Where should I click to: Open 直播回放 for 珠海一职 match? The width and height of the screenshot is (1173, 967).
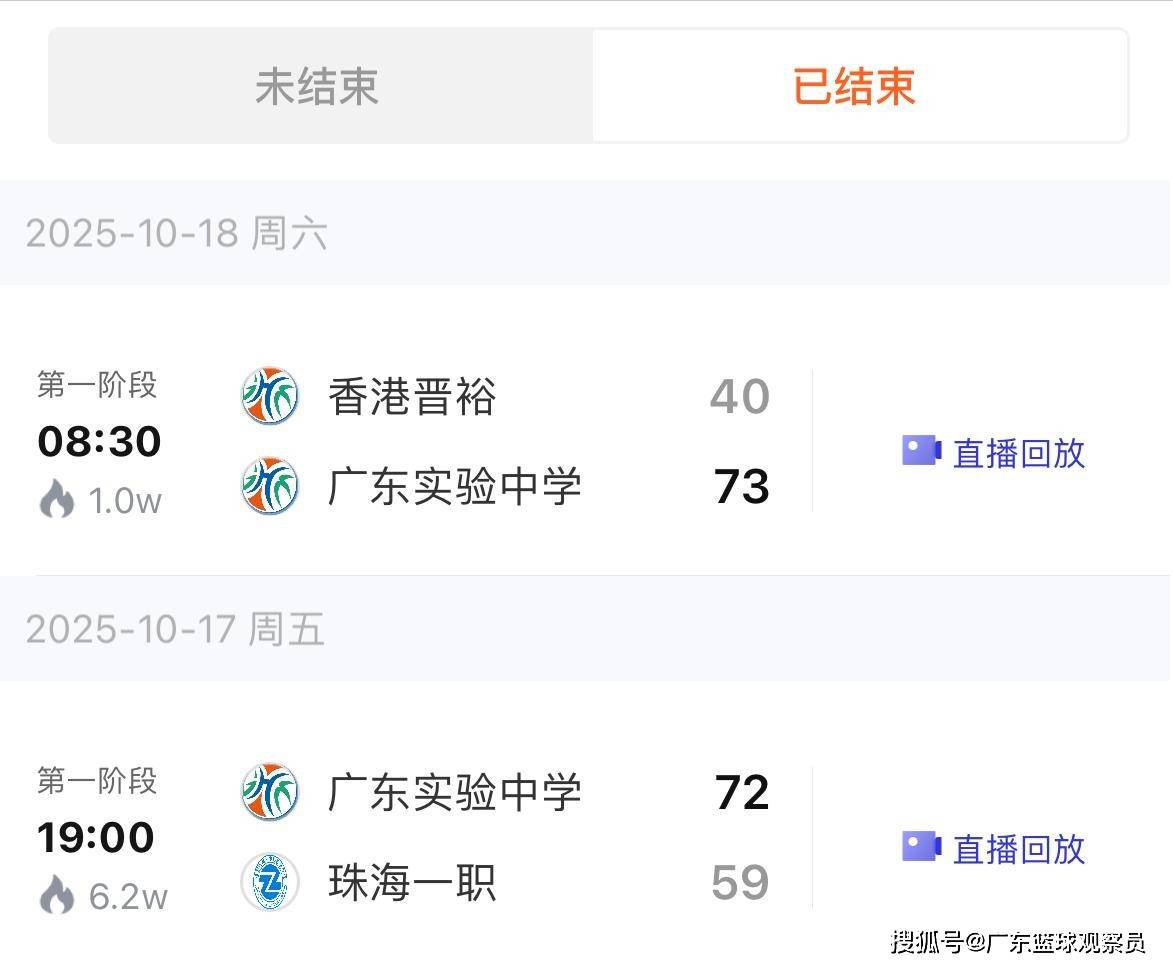pos(1018,849)
